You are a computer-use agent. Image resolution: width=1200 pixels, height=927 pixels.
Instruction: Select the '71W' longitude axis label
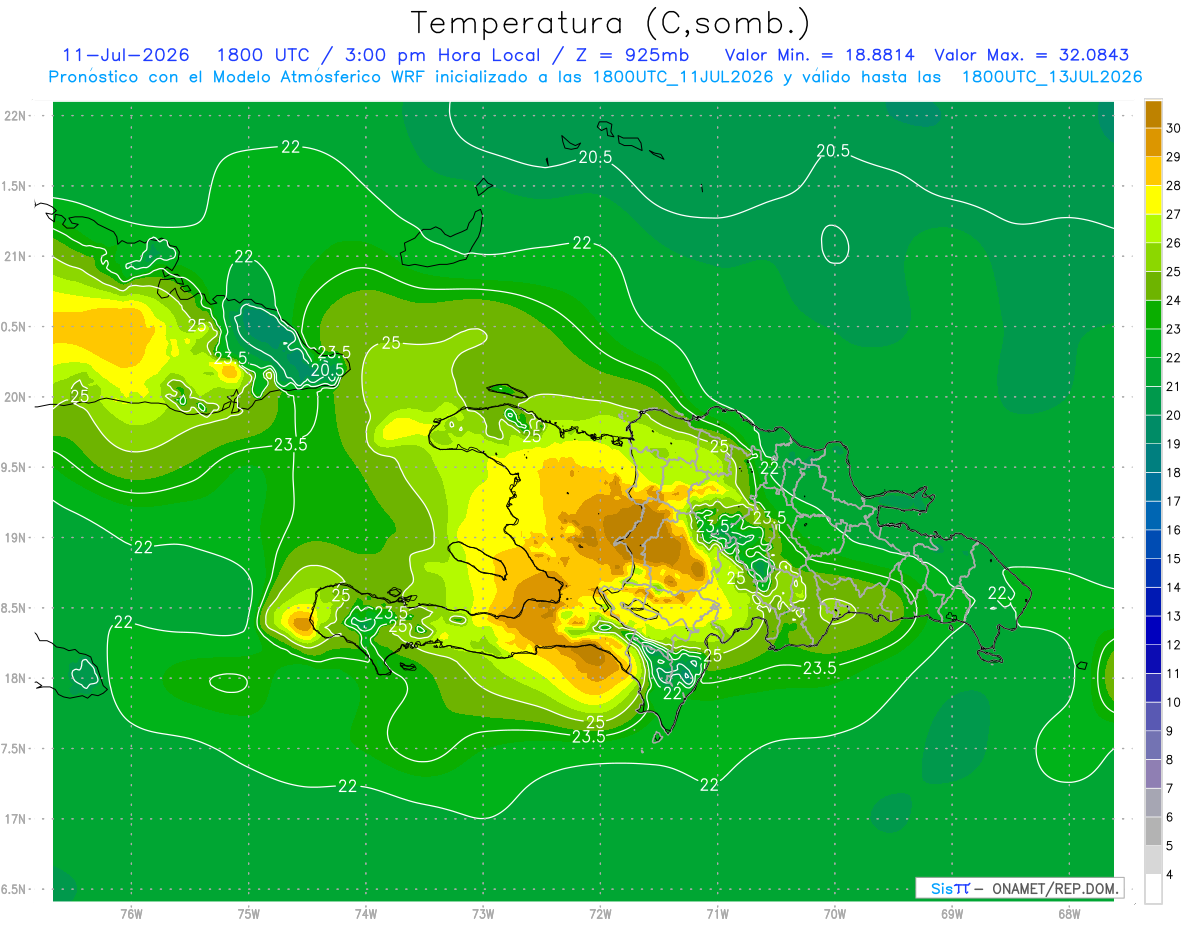pyautogui.click(x=717, y=914)
